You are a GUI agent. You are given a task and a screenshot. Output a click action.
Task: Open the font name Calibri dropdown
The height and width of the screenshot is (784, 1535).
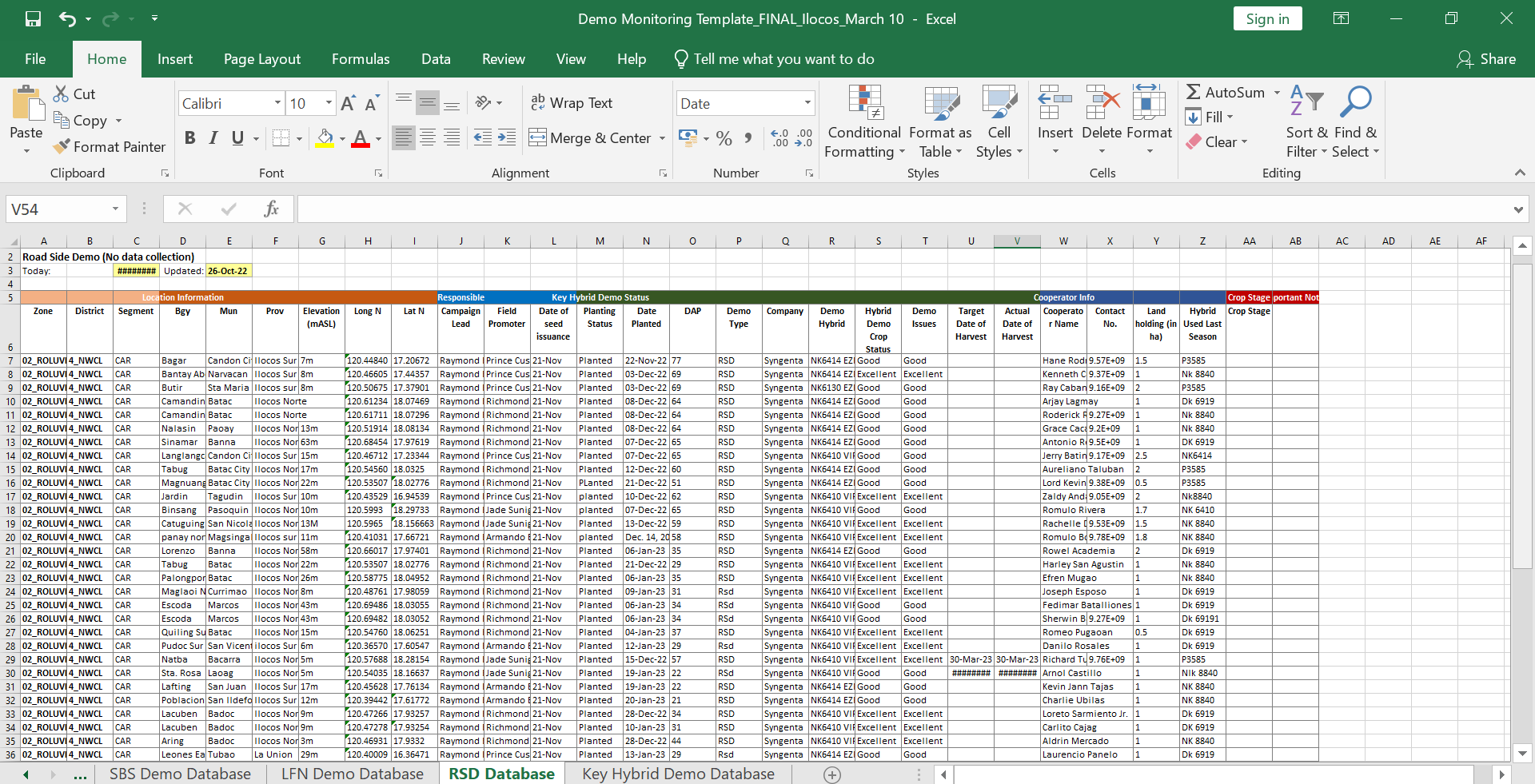[277, 103]
